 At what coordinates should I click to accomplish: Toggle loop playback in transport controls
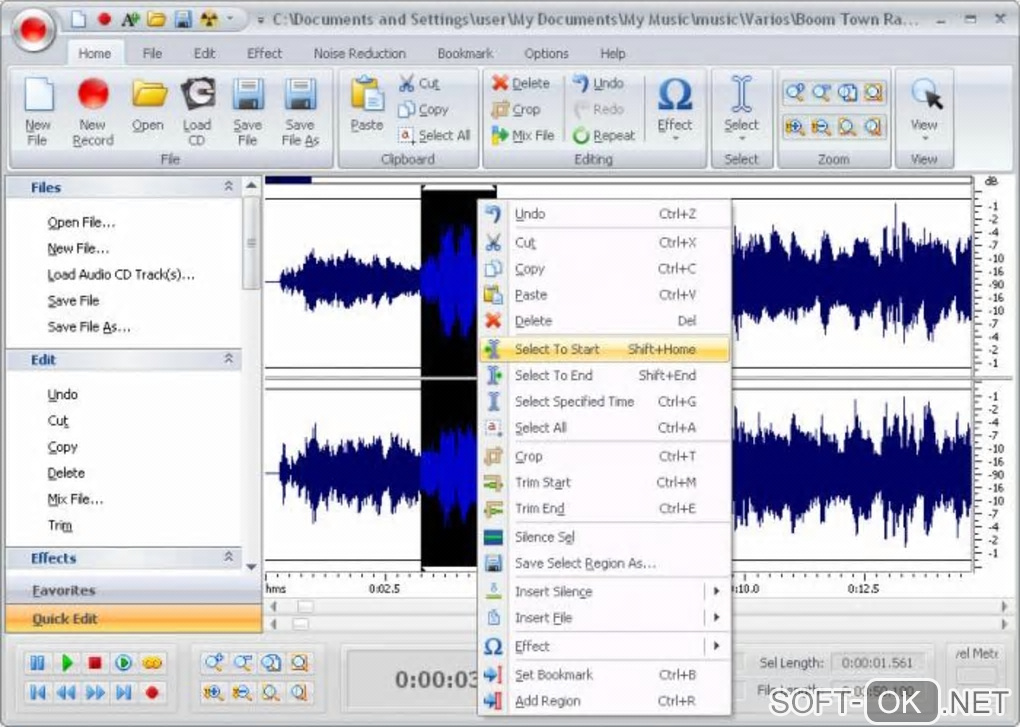coord(153,663)
